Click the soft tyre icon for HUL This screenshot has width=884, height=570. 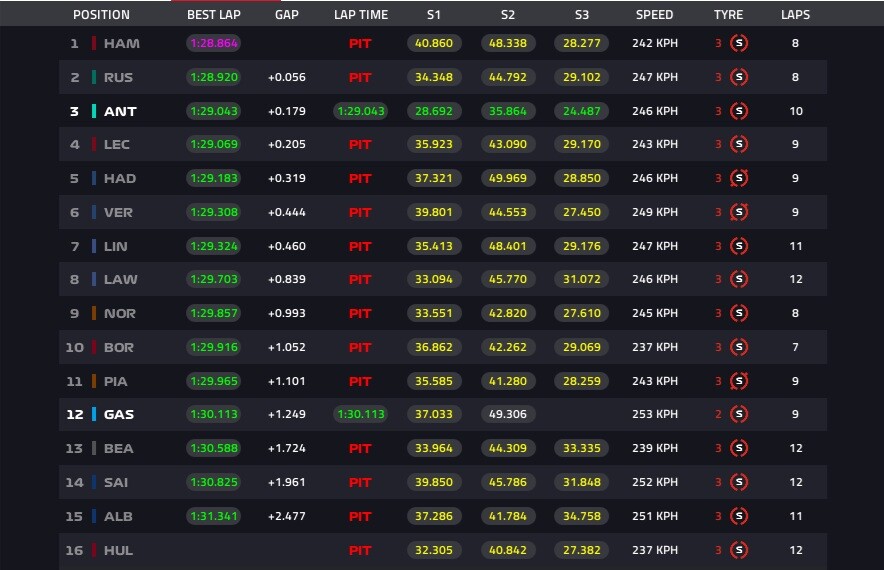[739, 550]
